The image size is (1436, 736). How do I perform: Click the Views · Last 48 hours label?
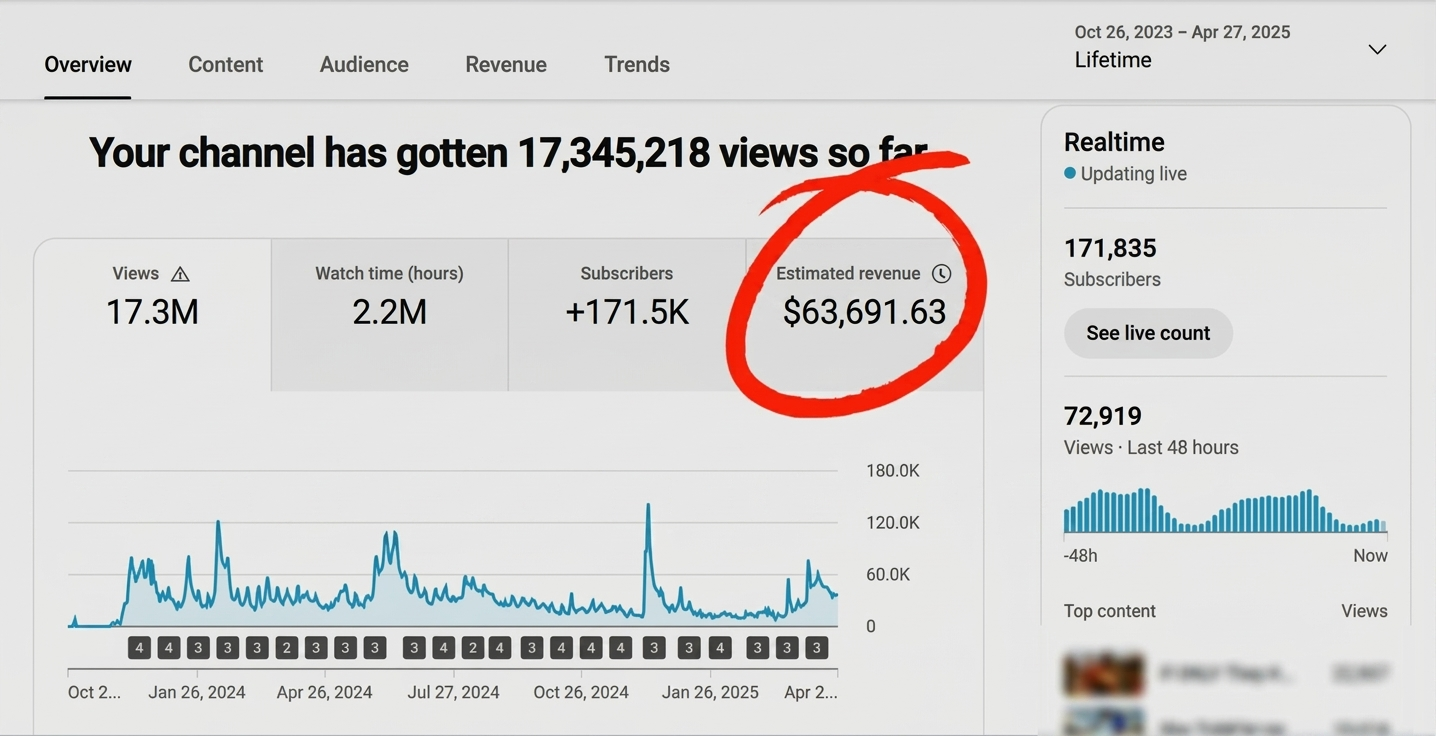1151,448
